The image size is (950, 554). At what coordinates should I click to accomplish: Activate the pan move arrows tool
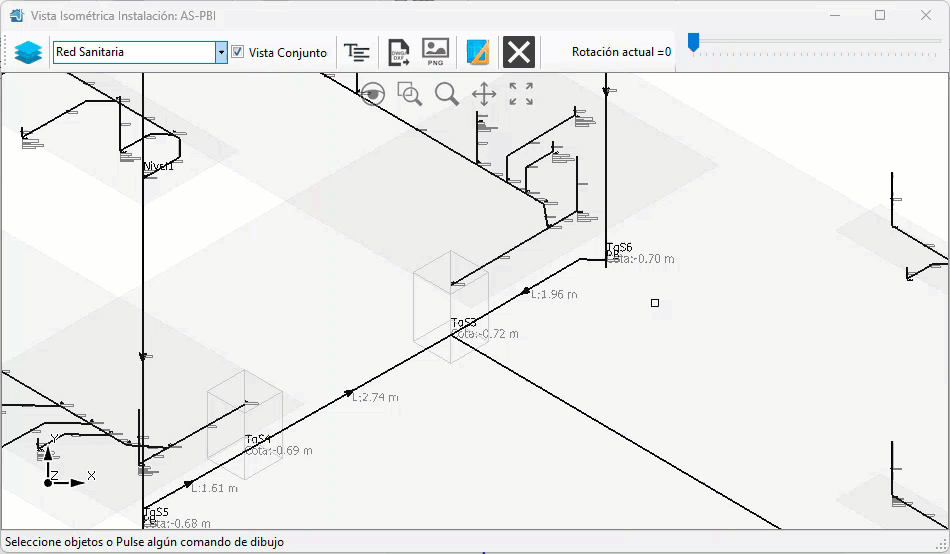484,94
